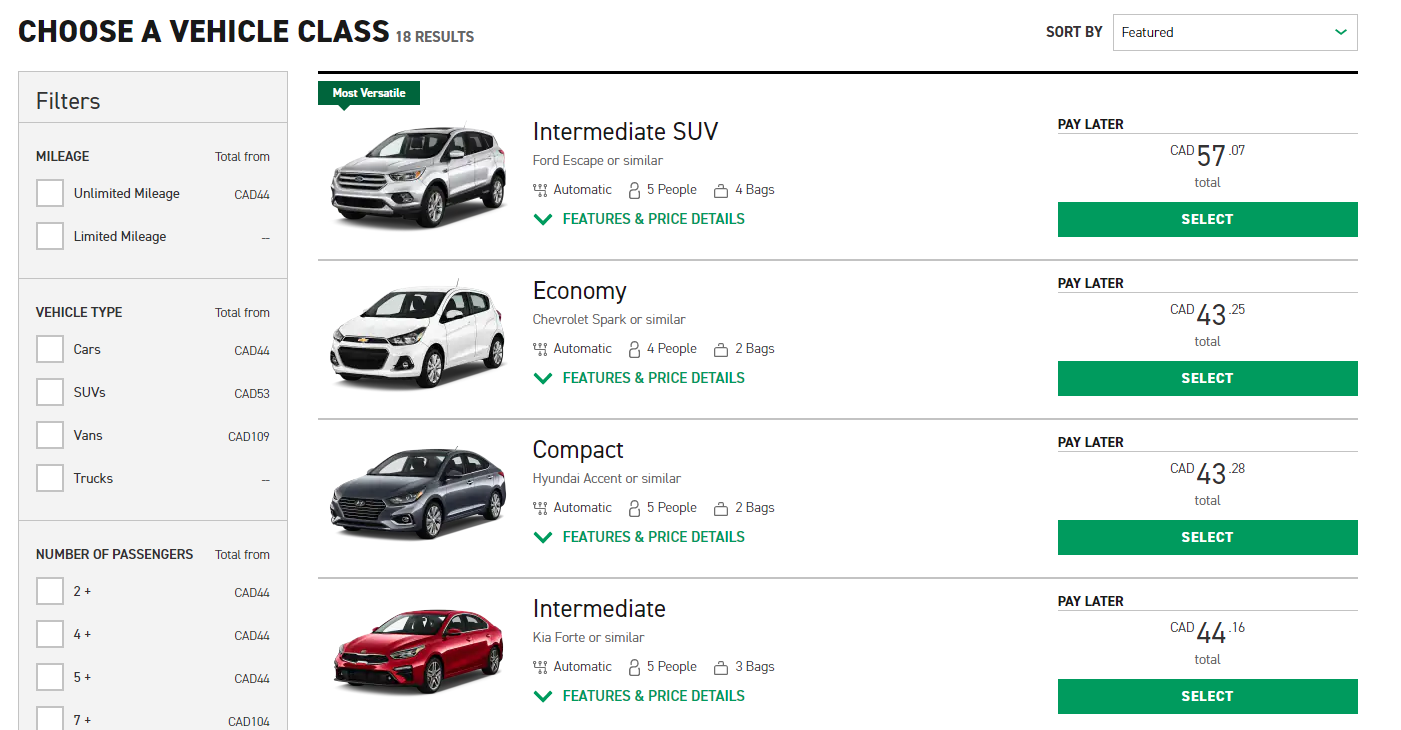Click the Most Versatile badge
This screenshot has width=1401, height=730.
click(x=369, y=93)
